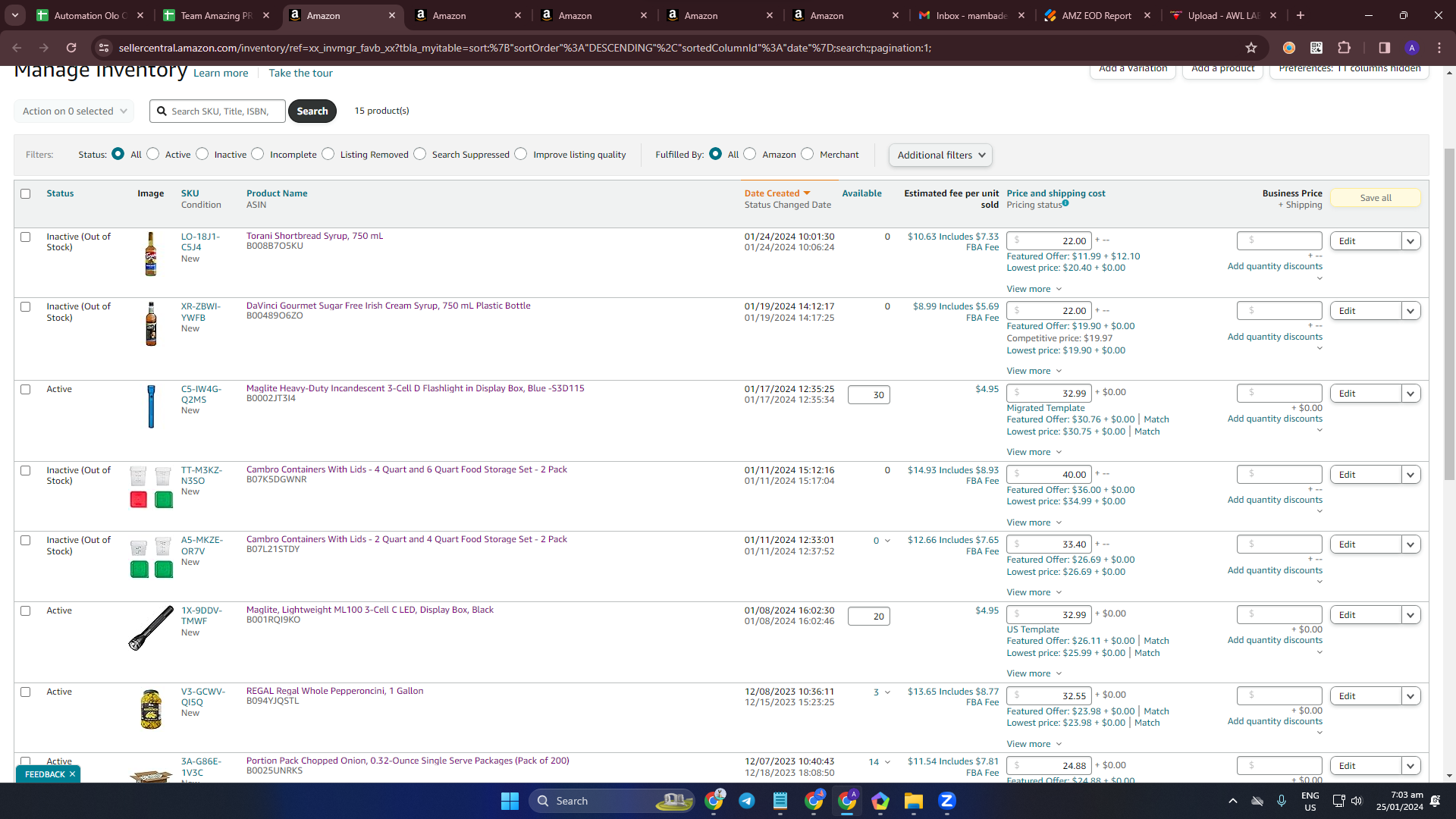Open the Torani Shortbread Syrup product link
1456x819 pixels.
[x=315, y=236]
